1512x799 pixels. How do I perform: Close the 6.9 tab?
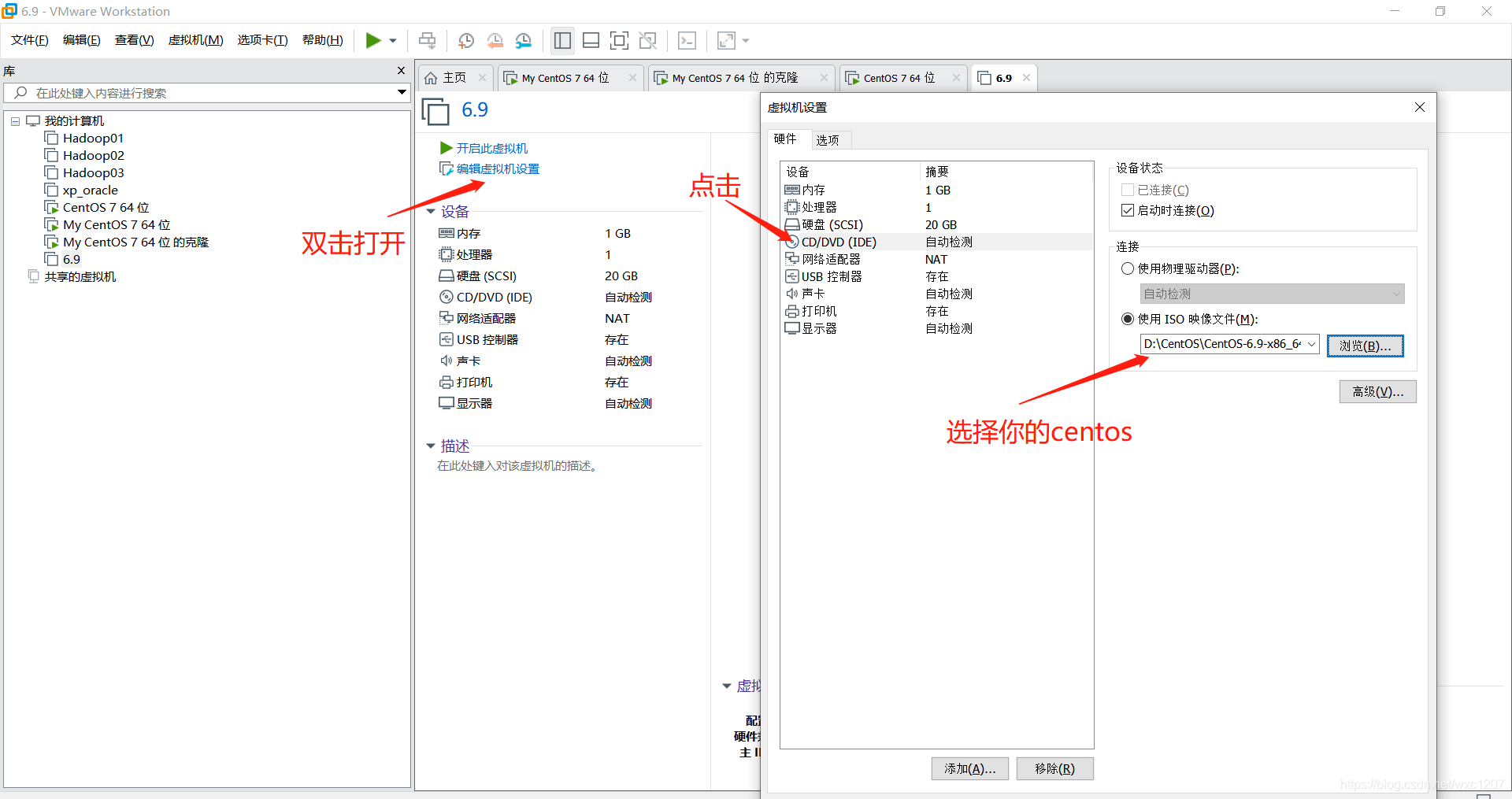(x=1026, y=78)
